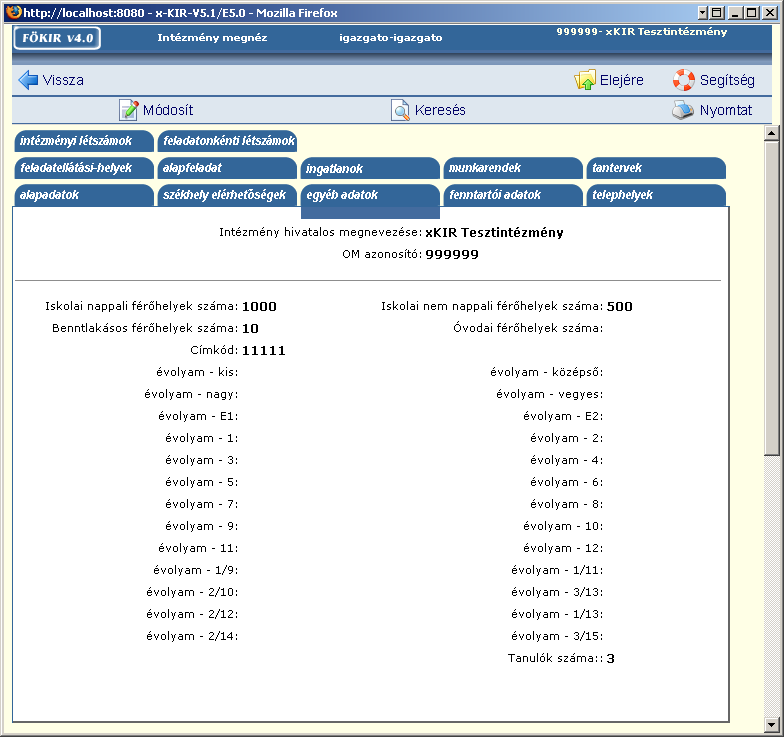The width and height of the screenshot is (784, 737).
Task: Switch to feladatonkénti létszámok tab
Action: pos(228,141)
